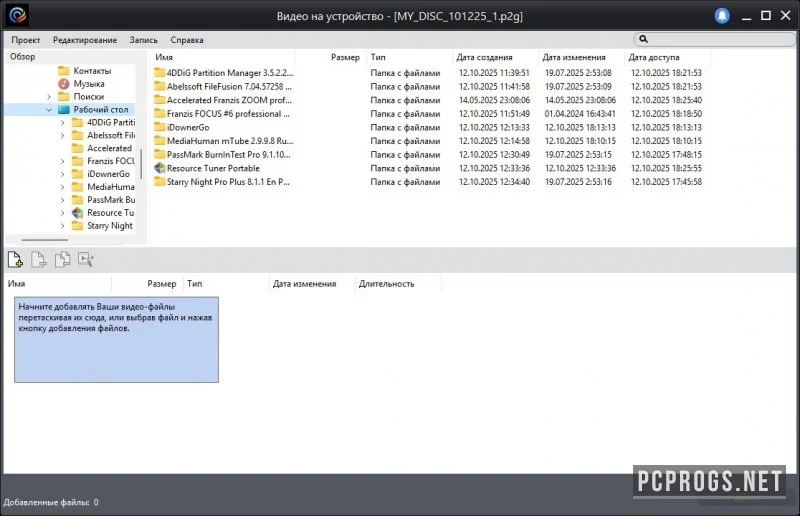Select the 4DDiG Partition Manager 3.5.2.2 row

[x=428, y=73]
